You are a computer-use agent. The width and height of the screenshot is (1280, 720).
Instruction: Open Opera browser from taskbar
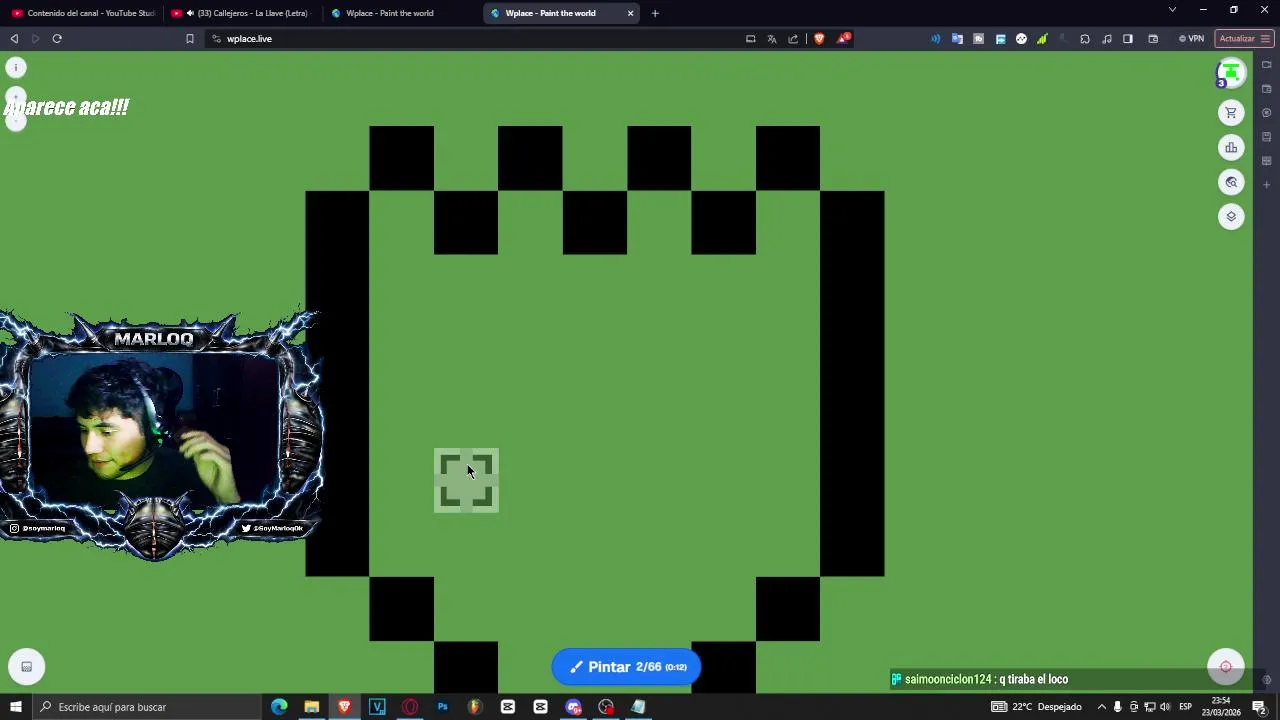tap(409, 707)
